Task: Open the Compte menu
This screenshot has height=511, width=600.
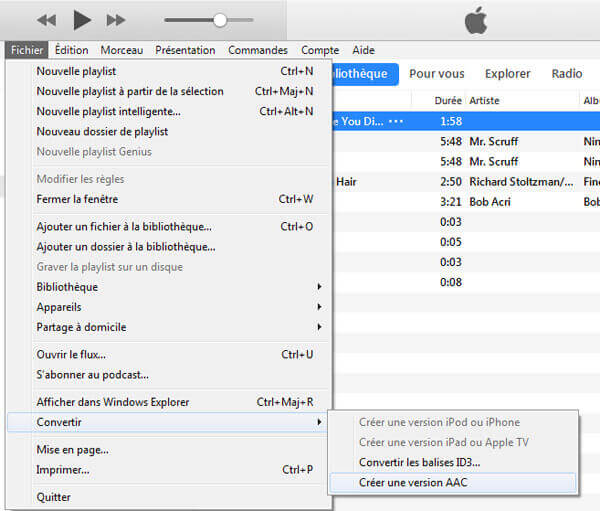Action: pos(320,50)
